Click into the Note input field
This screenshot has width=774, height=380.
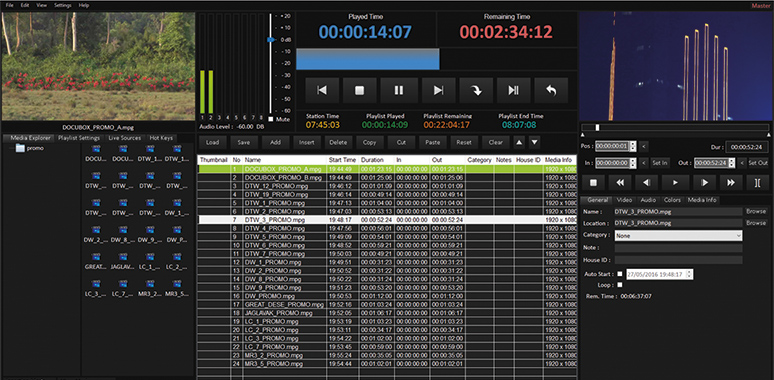[678, 248]
